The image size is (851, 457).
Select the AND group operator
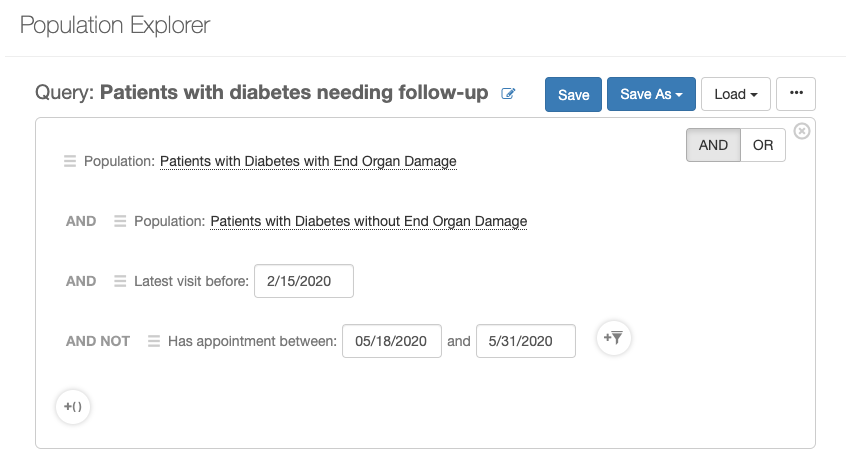713,145
